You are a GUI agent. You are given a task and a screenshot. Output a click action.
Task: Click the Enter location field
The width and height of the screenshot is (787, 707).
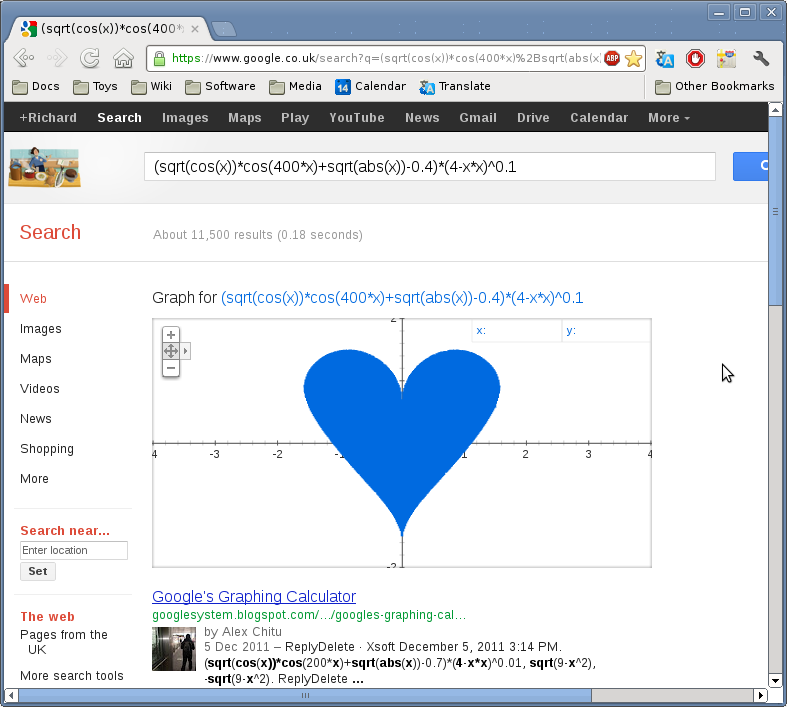pos(74,550)
